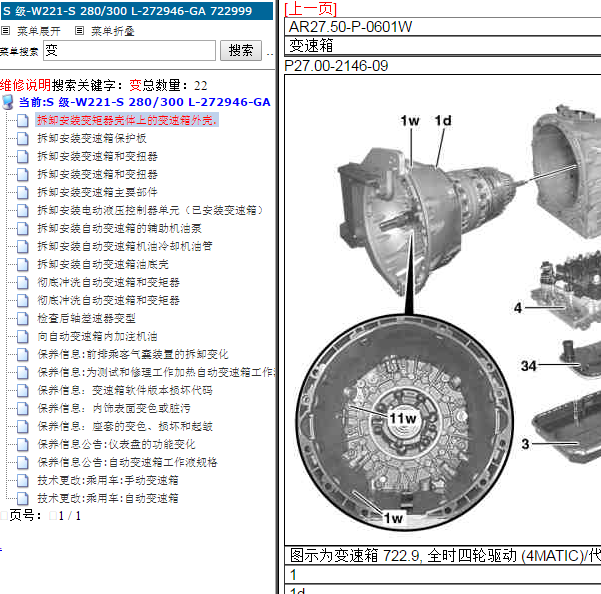Open document icon for 拆卸安装变速箱主要部件
This screenshot has width=601, height=594.
point(23,192)
